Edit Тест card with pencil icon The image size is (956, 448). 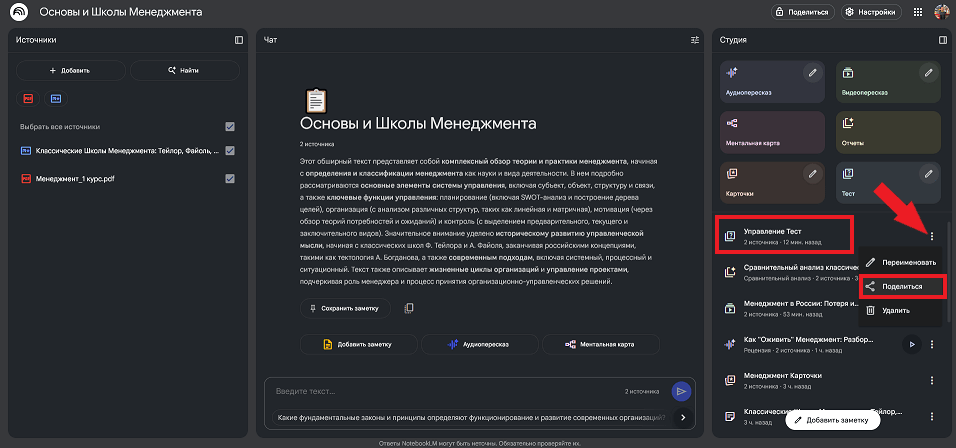coord(928,174)
